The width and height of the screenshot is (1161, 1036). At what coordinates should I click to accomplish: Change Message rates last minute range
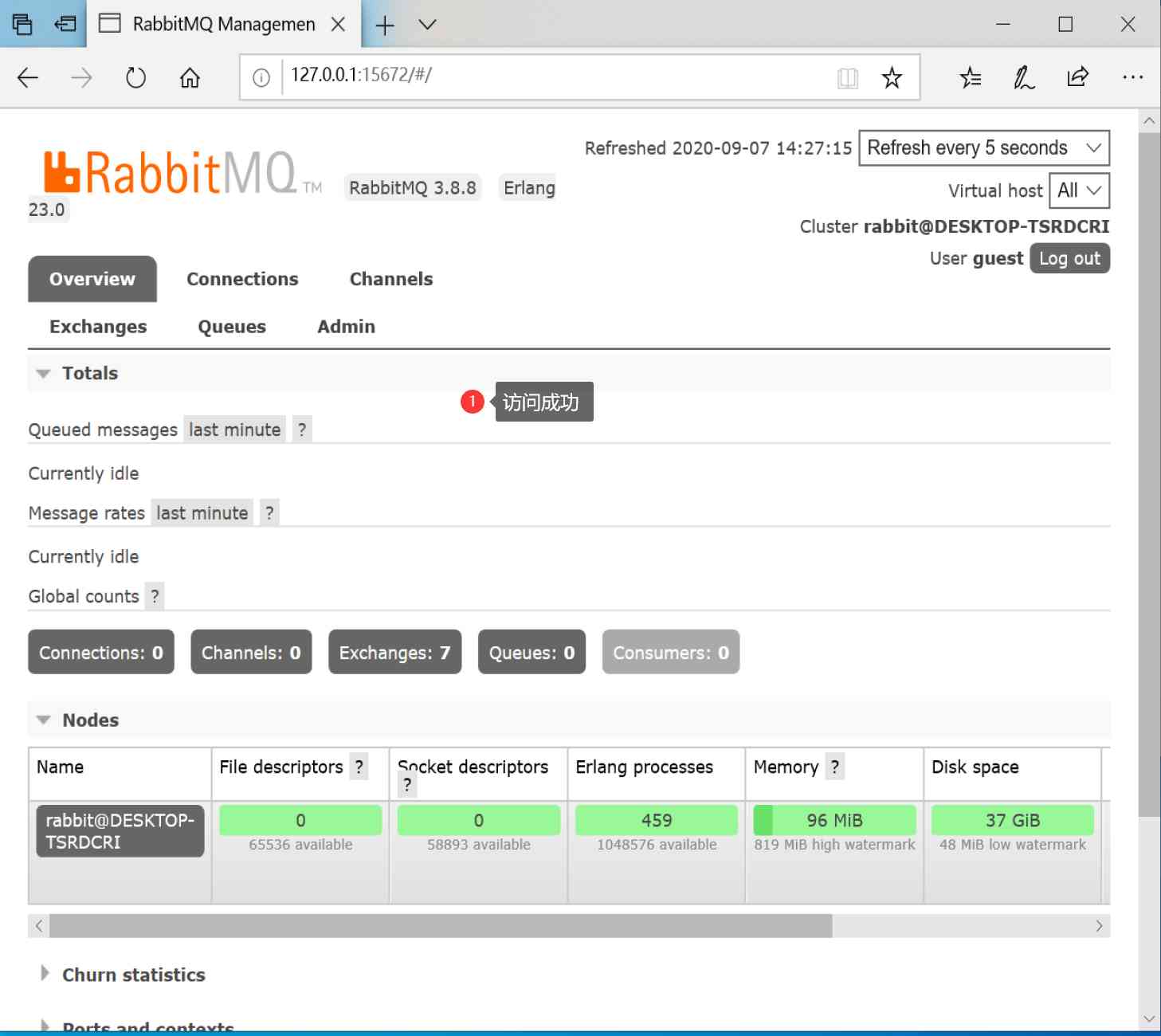(202, 512)
